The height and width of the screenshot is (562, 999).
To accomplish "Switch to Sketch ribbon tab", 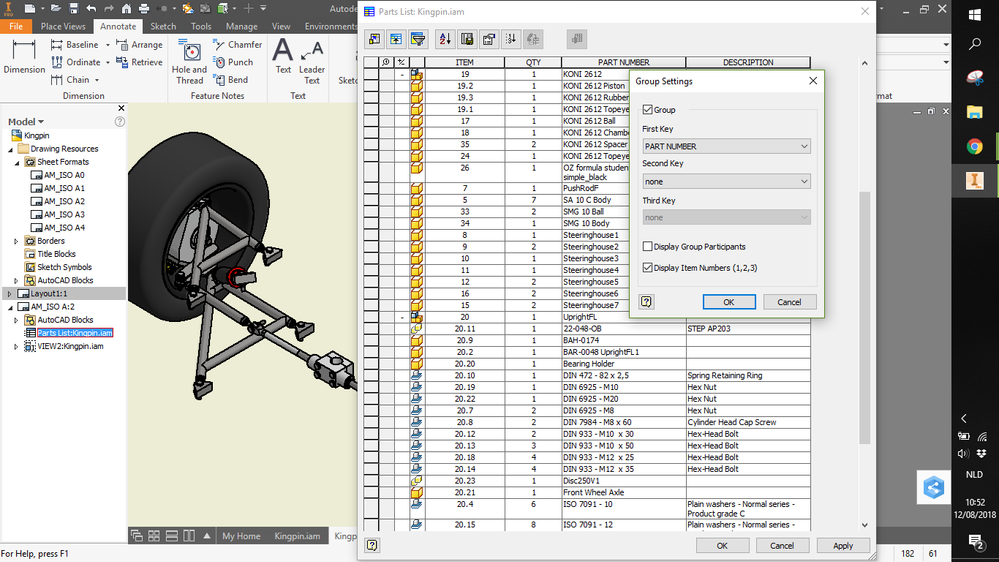I will pos(163,26).
